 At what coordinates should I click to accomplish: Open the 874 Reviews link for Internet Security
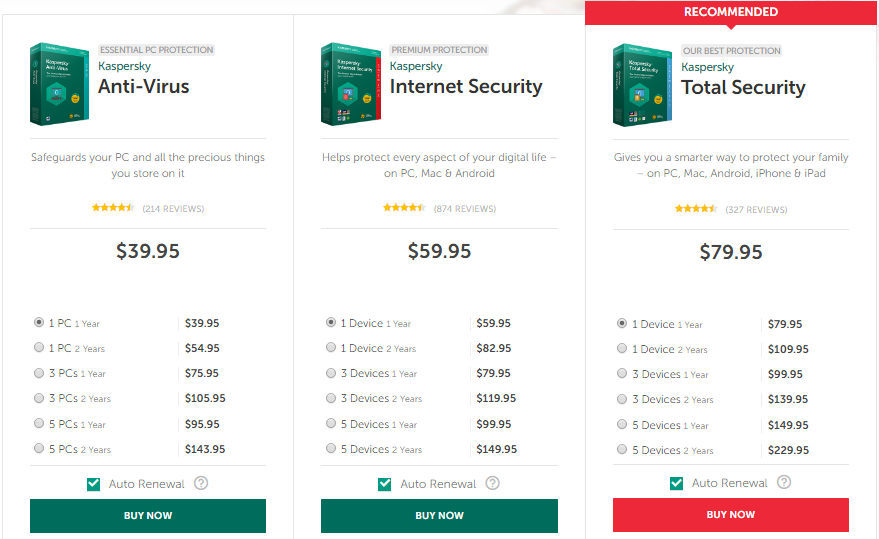[465, 209]
